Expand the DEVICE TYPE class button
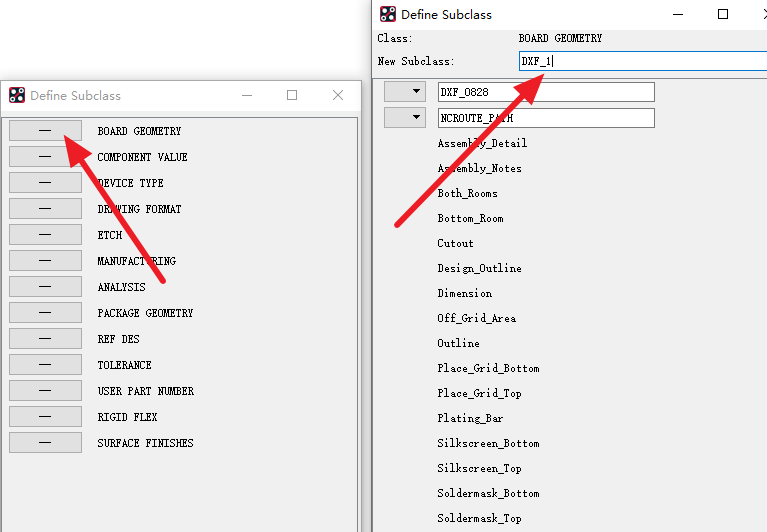The height and width of the screenshot is (532, 767). (x=45, y=182)
